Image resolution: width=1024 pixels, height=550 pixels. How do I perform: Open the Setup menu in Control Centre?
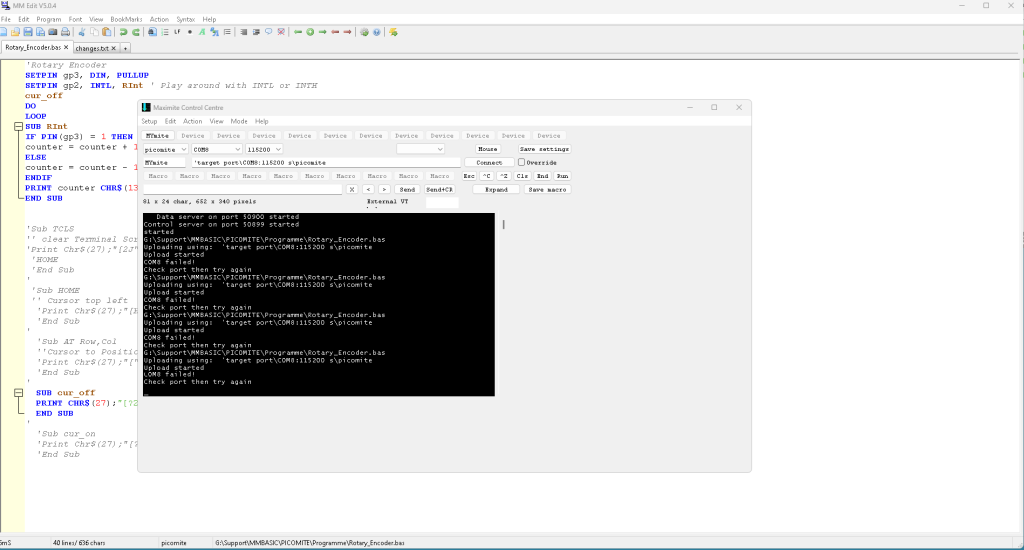[148, 121]
